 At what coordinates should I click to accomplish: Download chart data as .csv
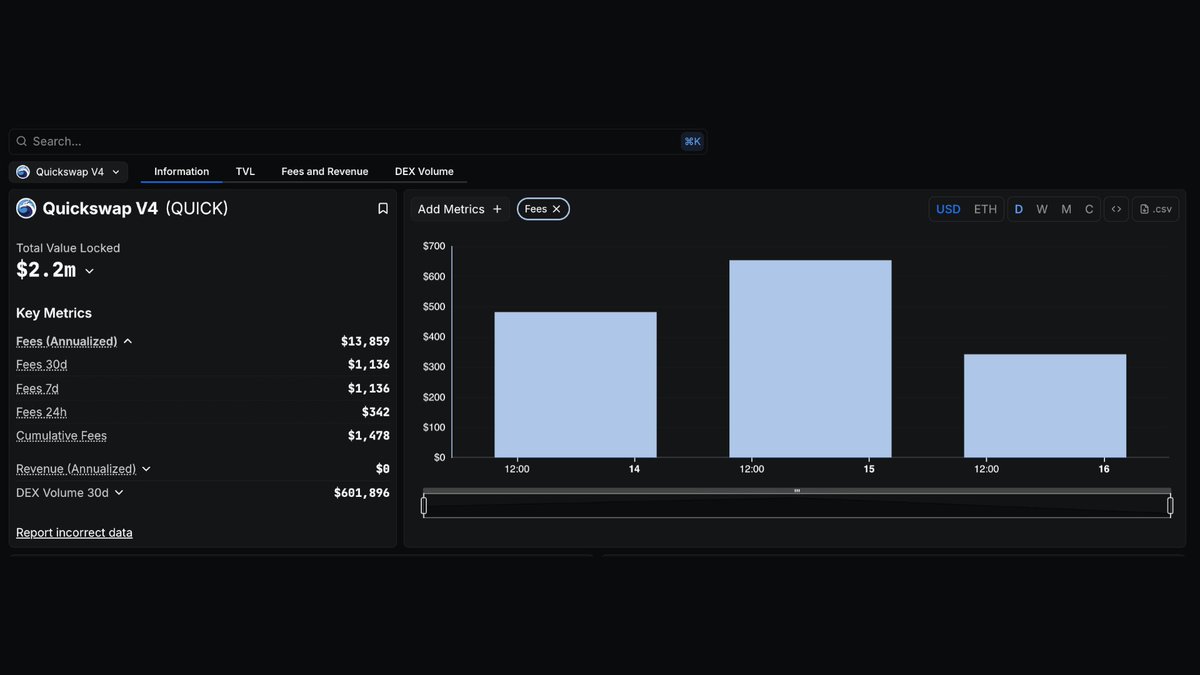pos(1155,209)
